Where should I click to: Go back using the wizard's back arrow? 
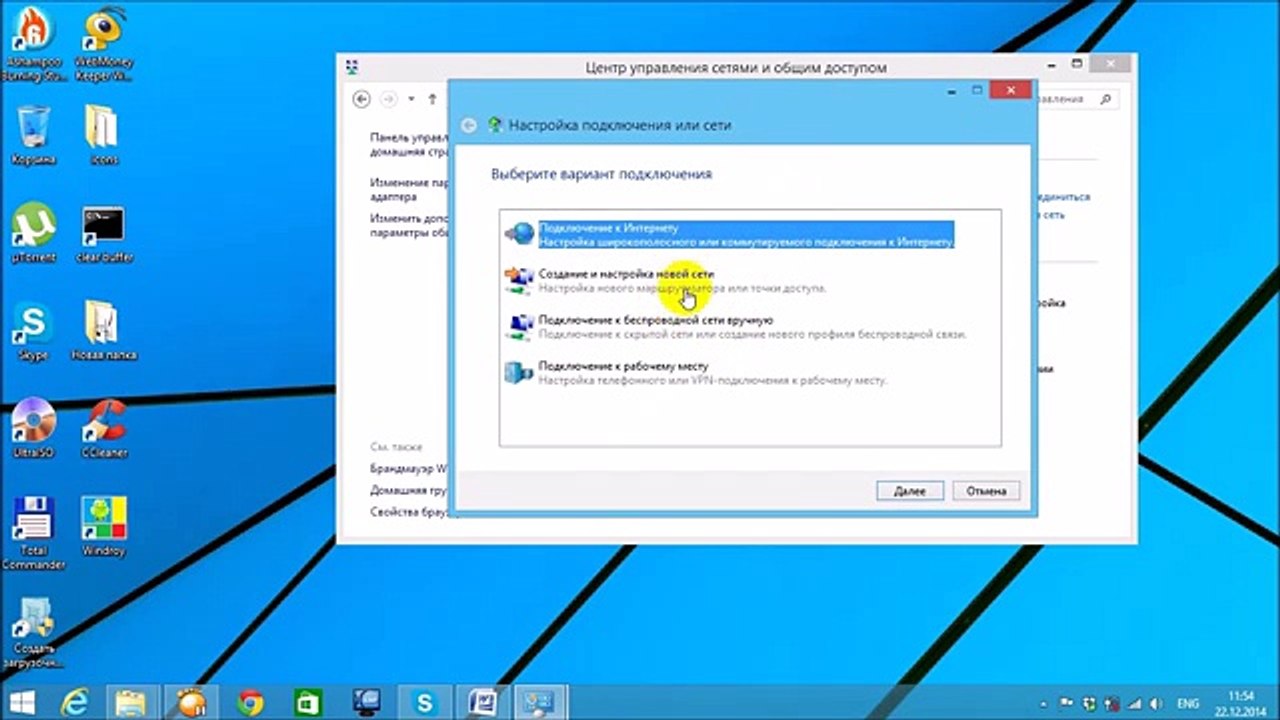(468, 126)
